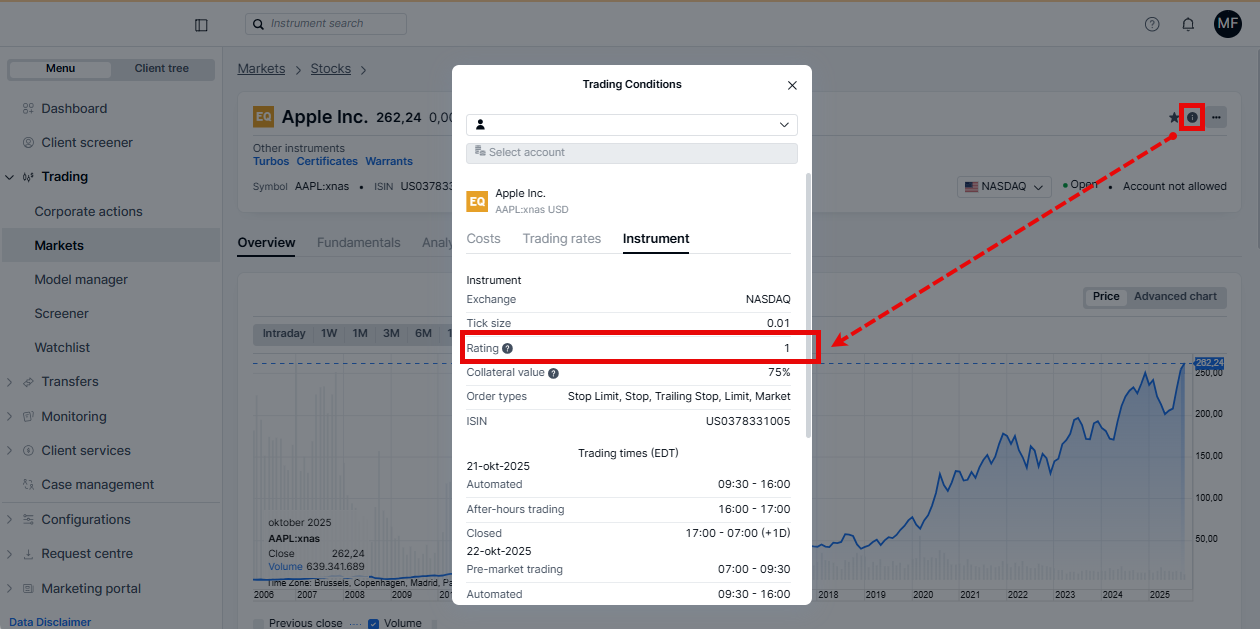This screenshot has height=629, width=1260.
Task: Open the notifications bell icon
Action: (1188, 24)
